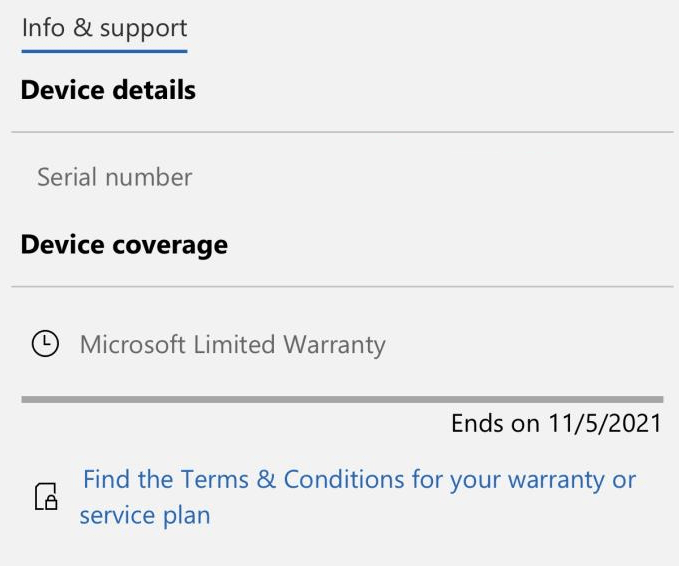The height and width of the screenshot is (566, 679).
Task: Click the warranty coverage progress bar
Action: click(x=341, y=399)
